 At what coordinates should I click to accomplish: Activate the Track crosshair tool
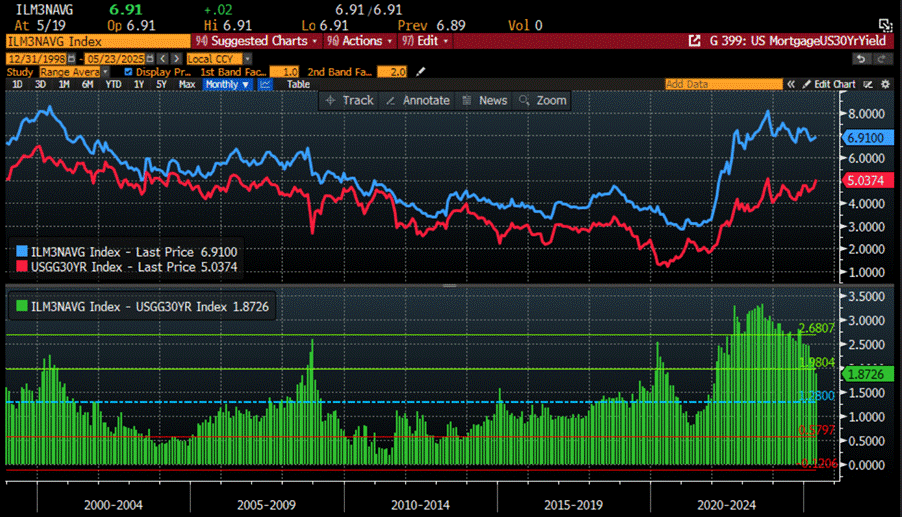pos(349,100)
